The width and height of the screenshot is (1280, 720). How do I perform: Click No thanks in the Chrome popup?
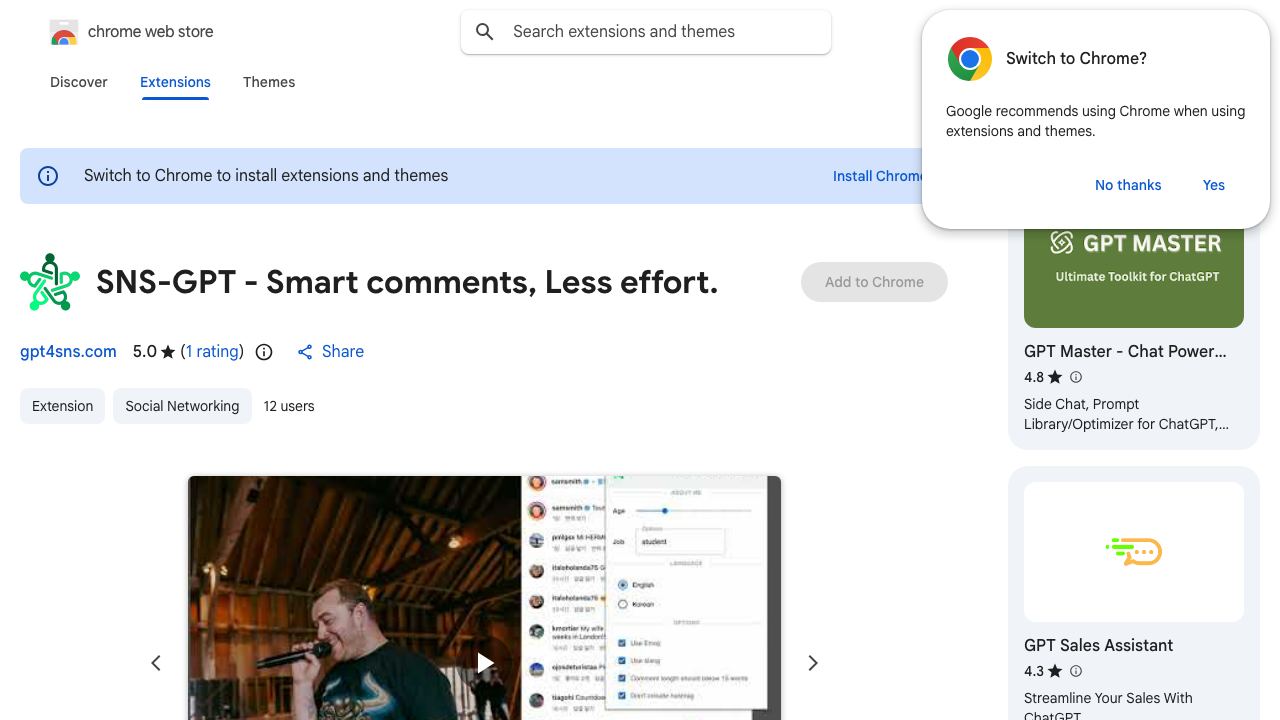(x=1128, y=185)
